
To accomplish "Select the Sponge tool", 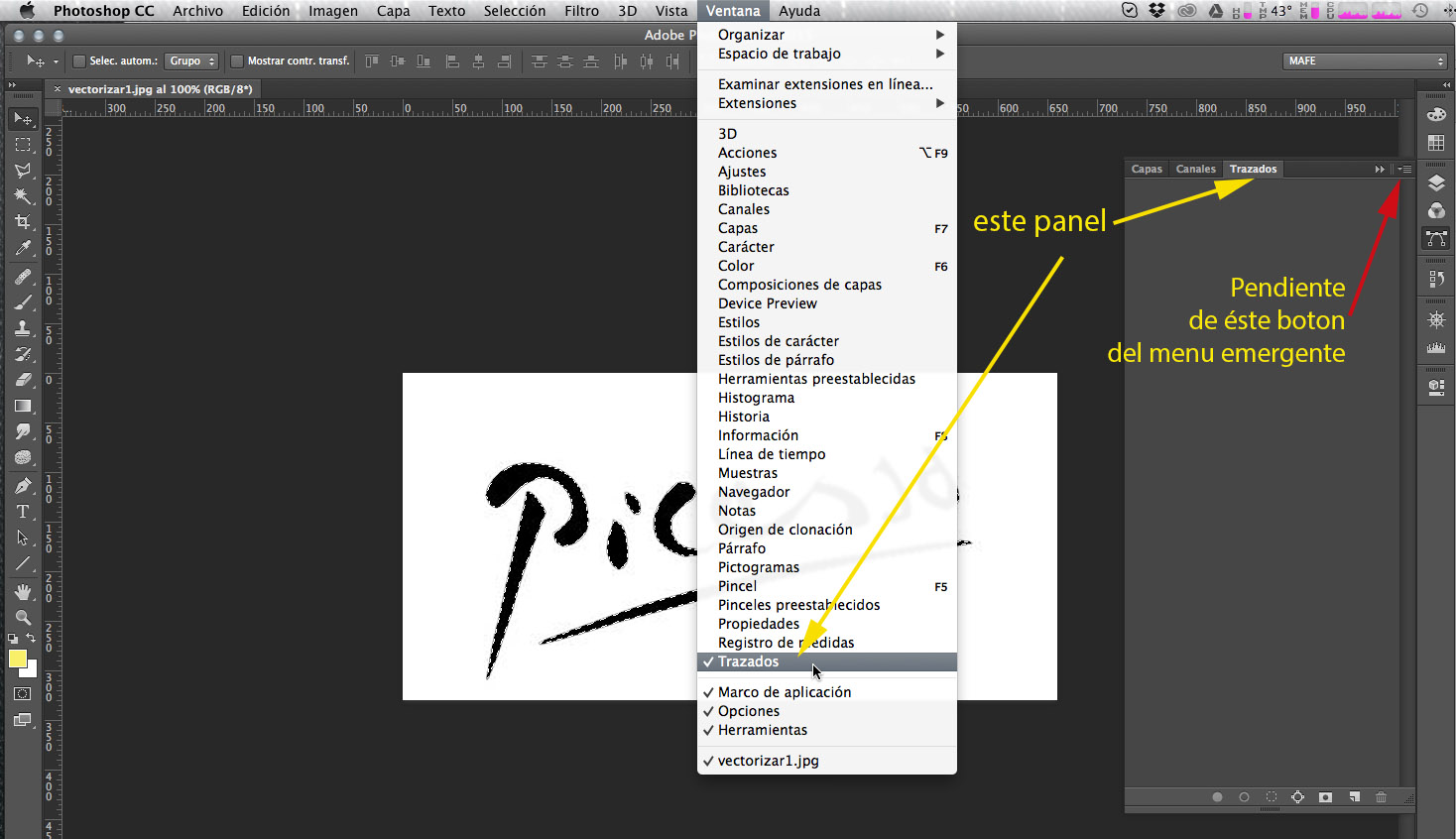I will tap(23, 457).
